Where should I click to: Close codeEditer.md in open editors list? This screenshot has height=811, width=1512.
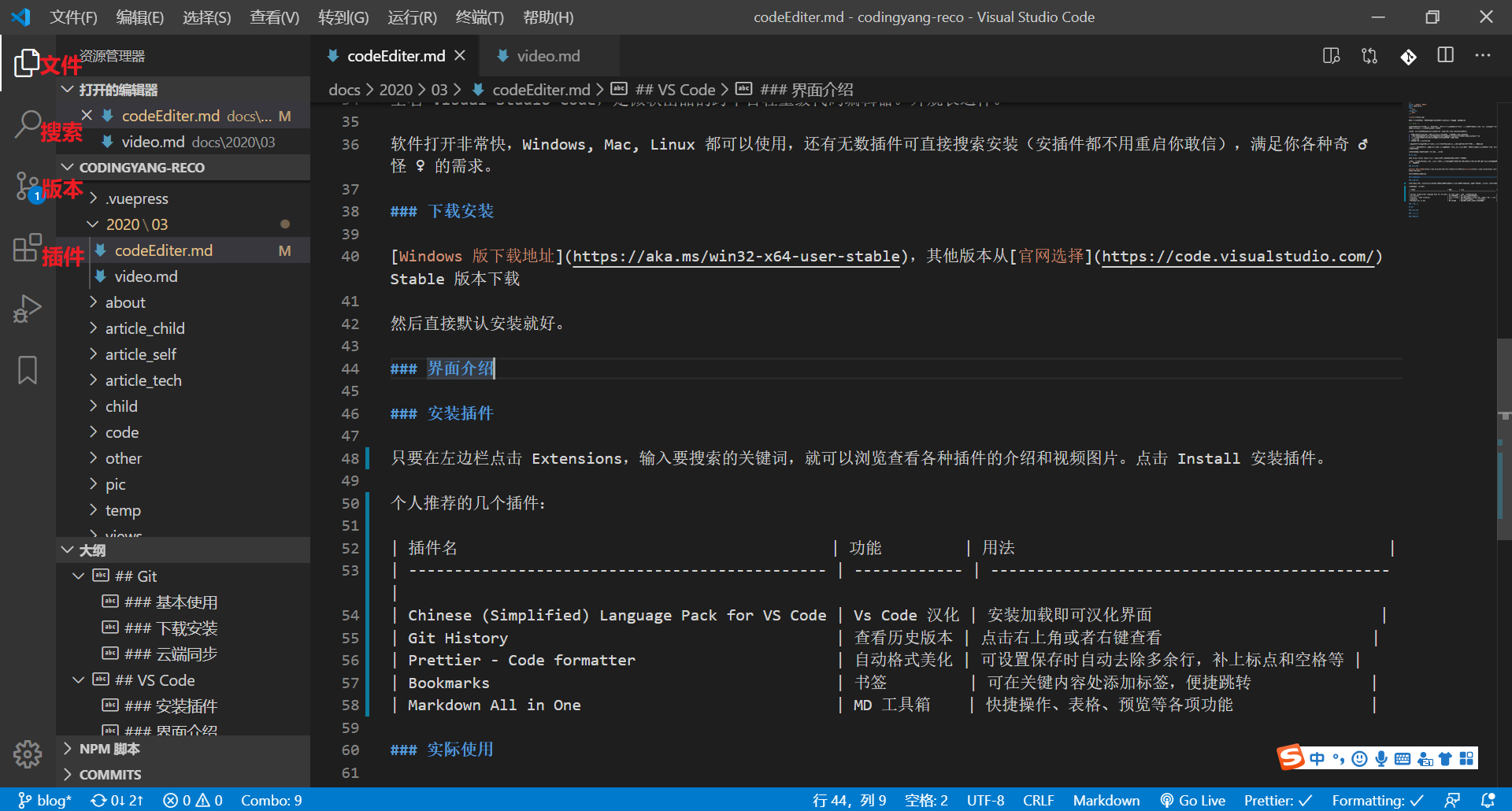coord(87,116)
